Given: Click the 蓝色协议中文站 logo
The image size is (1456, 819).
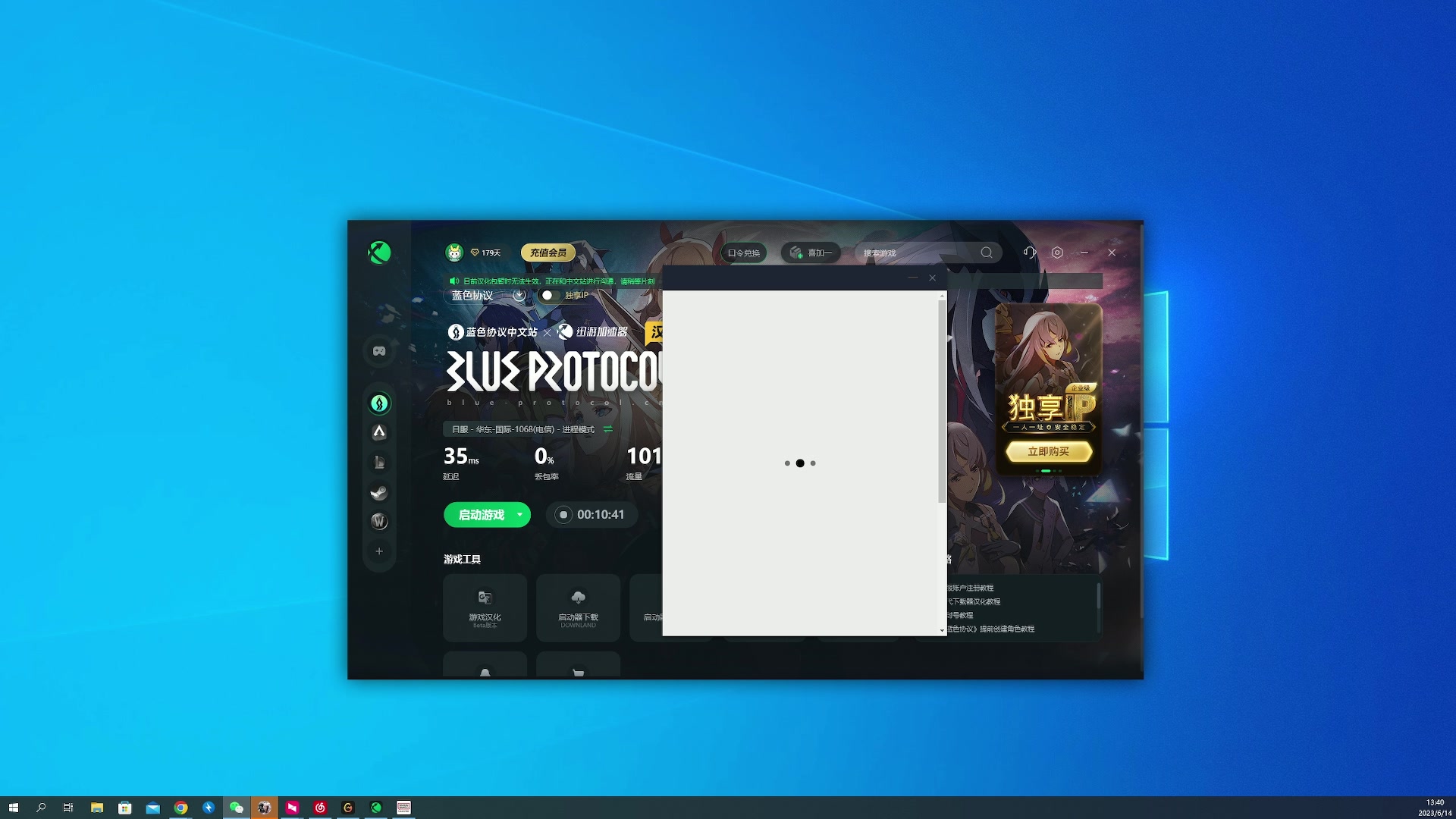Looking at the screenshot, I should point(493,332).
